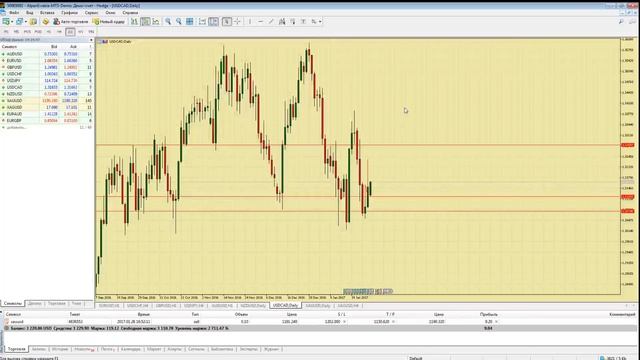Open the Вставка menu
The width and height of the screenshot is (640, 360).
point(47,13)
